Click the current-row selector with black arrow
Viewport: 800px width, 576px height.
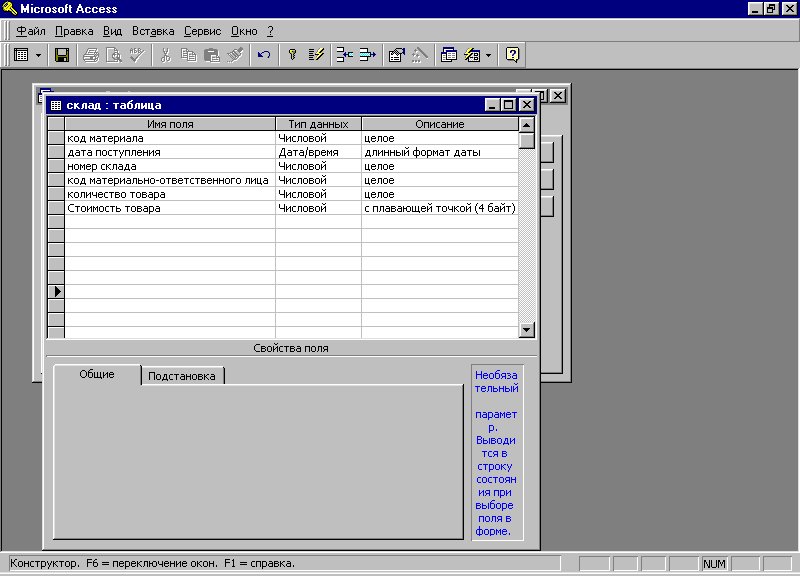pos(56,292)
